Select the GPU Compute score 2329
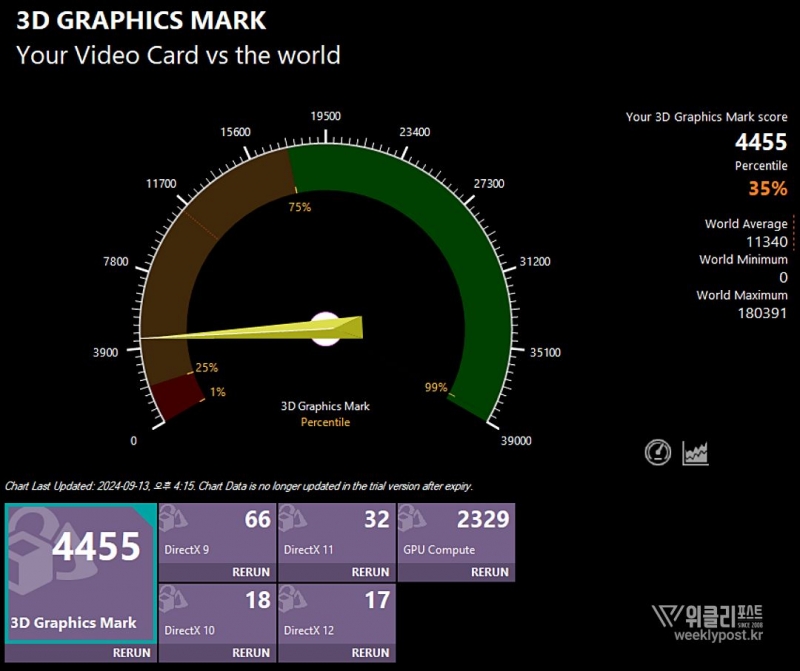The width and height of the screenshot is (800, 671). (483, 519)
